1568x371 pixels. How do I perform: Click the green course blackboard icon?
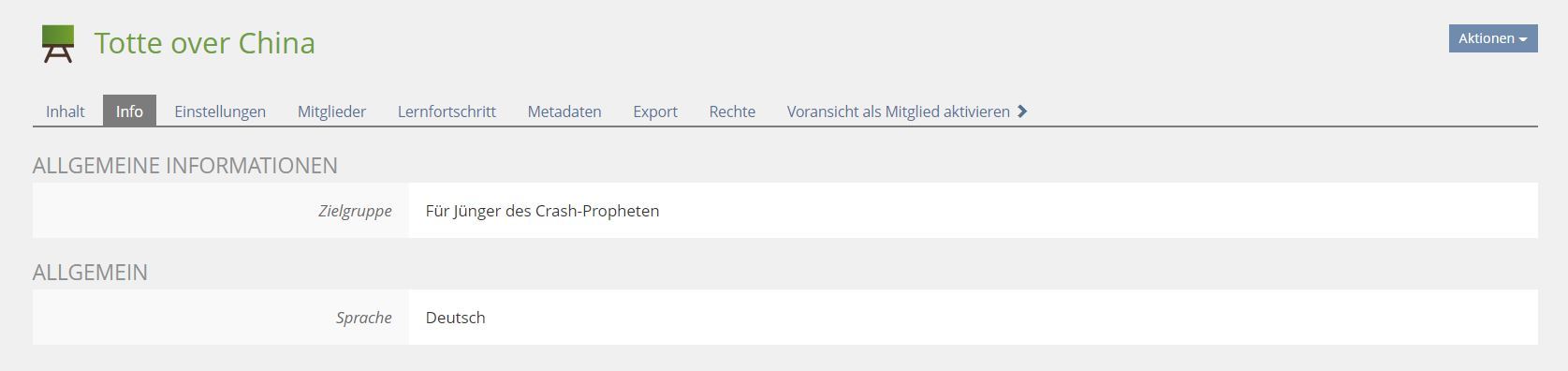tap(58, 43)
